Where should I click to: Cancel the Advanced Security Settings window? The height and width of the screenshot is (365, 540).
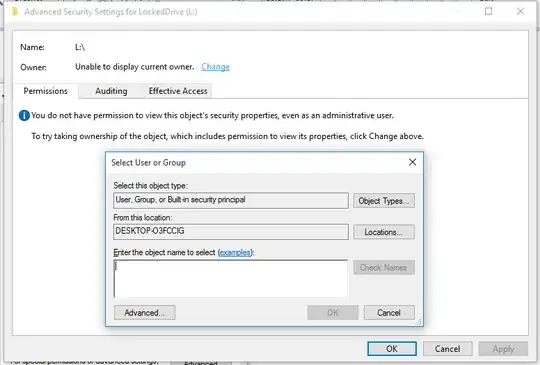(x=447, y=349)
